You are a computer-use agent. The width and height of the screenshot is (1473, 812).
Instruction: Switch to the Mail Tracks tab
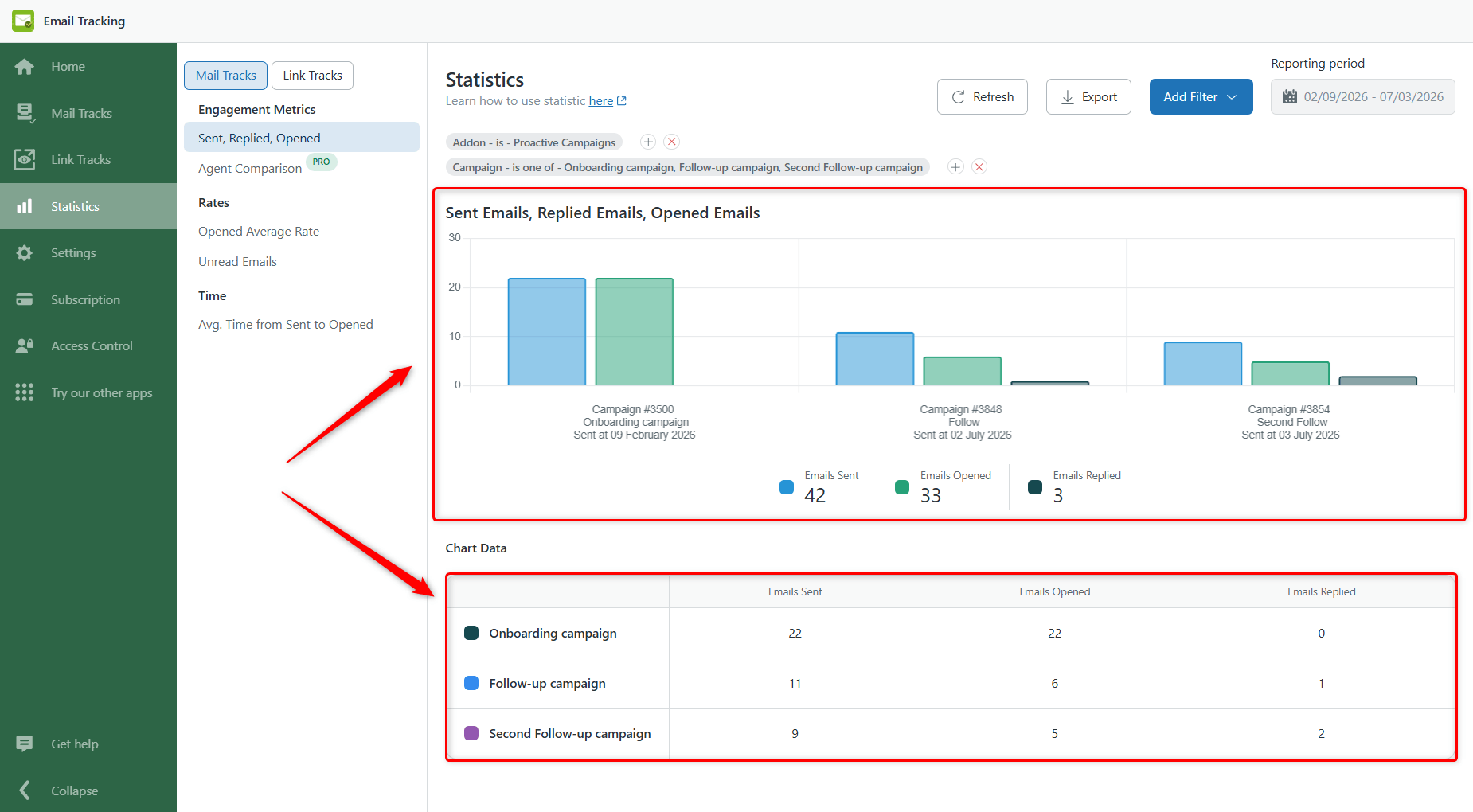click(x=226, y=76)
